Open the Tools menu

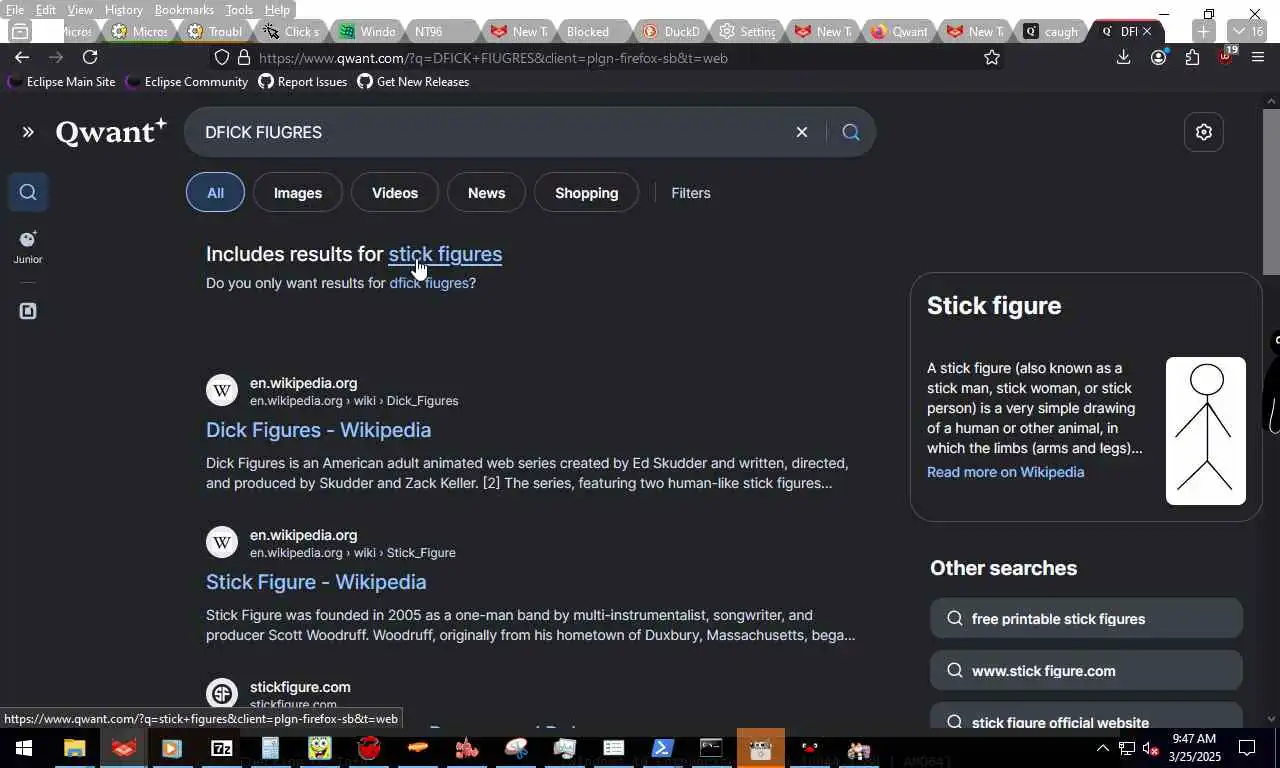coord(239,9)
